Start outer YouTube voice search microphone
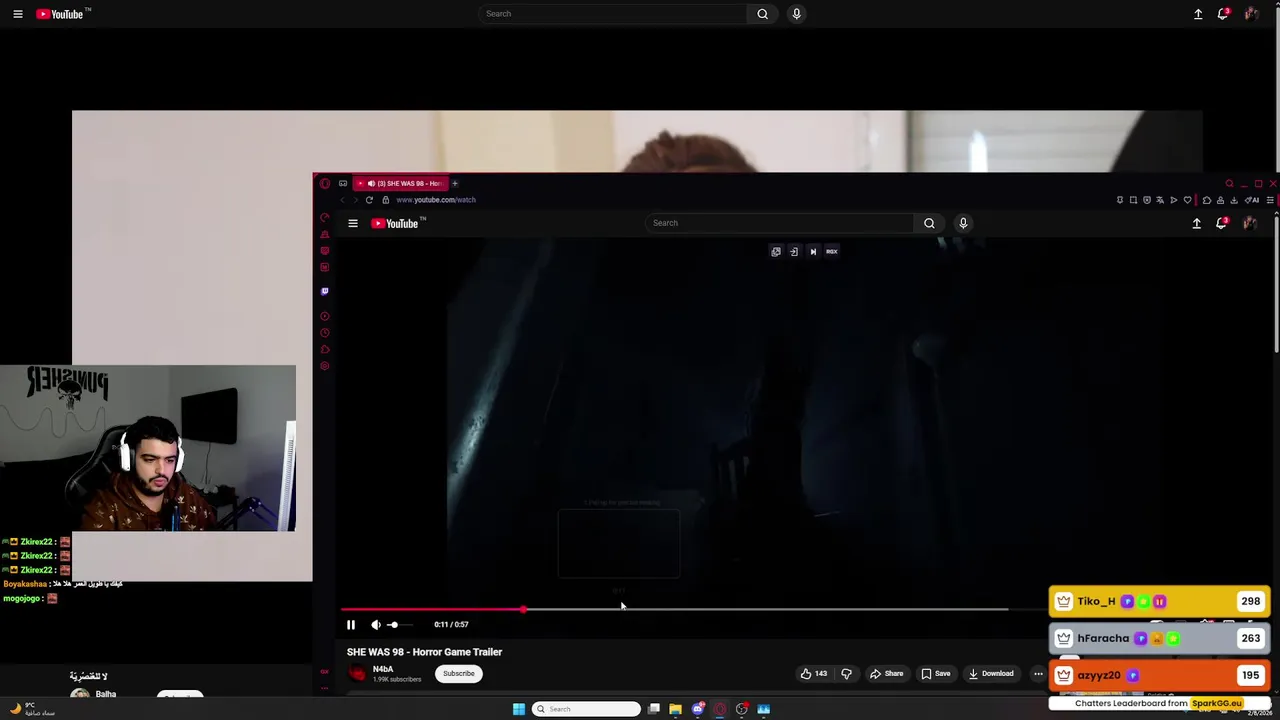 [796, 14]
